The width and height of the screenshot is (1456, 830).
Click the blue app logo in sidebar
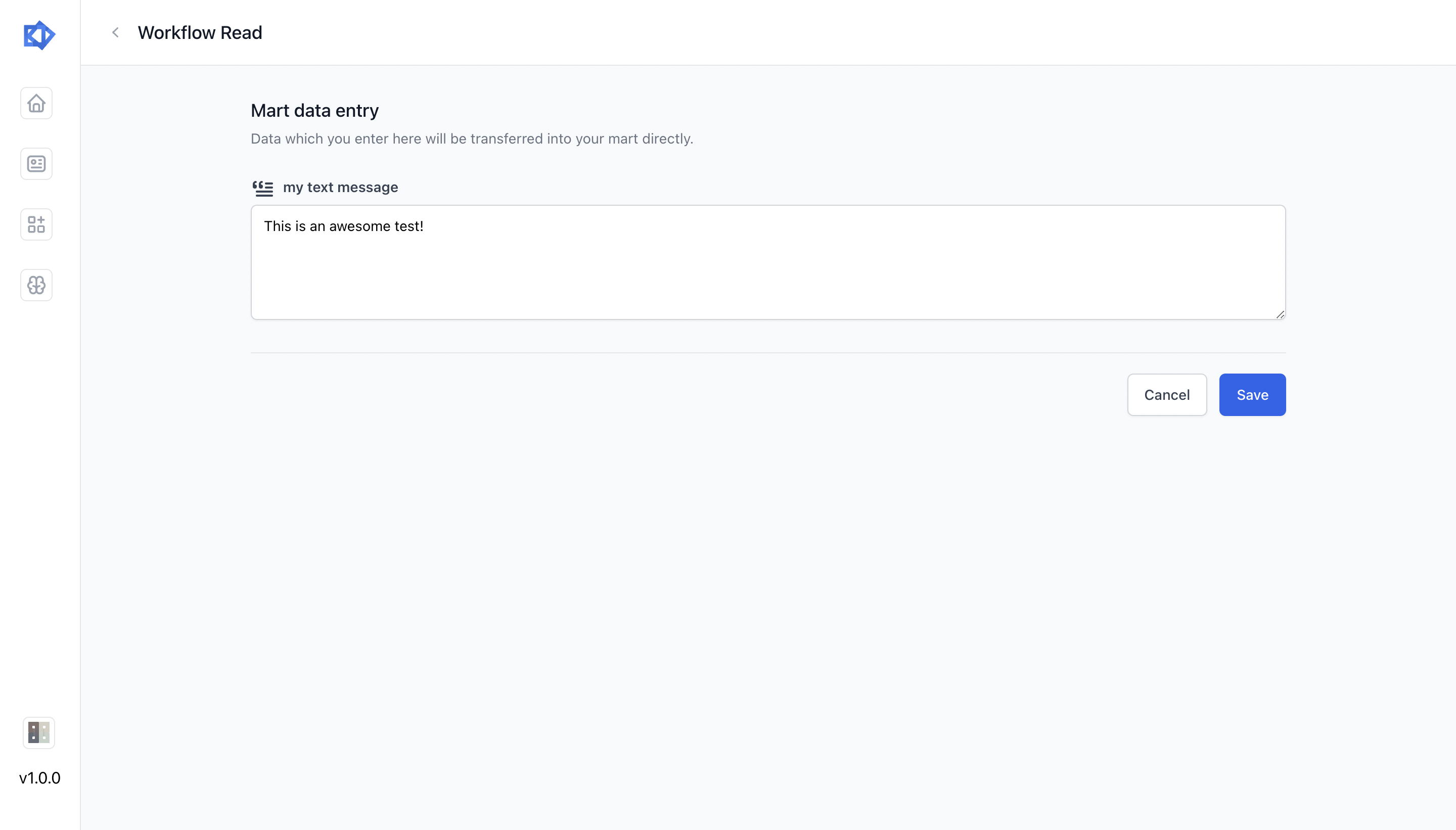pos(39,35)
